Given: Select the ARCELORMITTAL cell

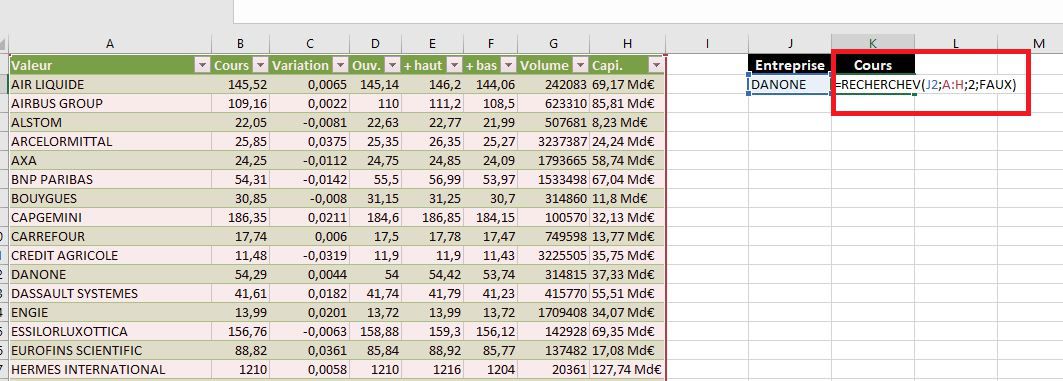Looking at the screenshot, I should (x=110, y=142).
